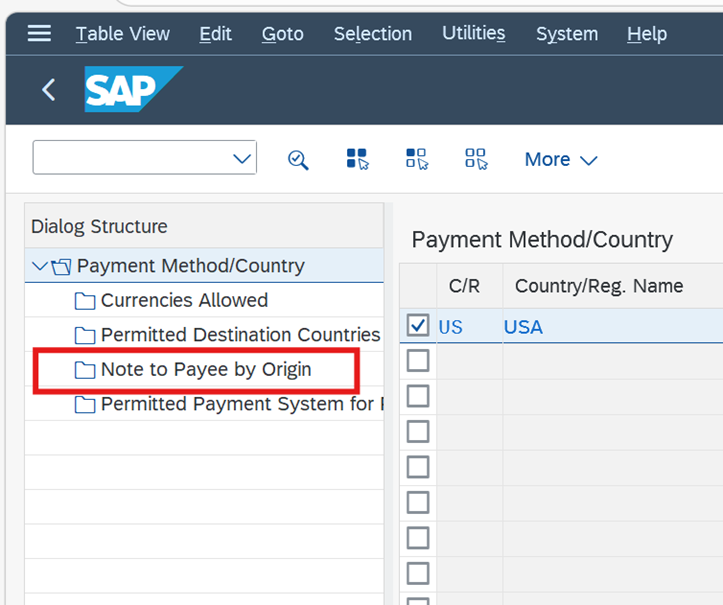The image size is (723, 605).
Task: Open the Table View menu
Action: coord(123,34)
